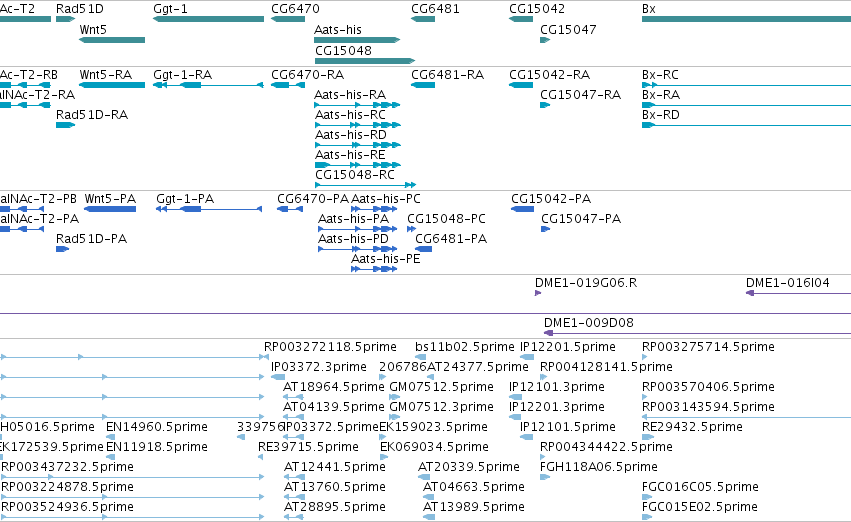
Task: Click the Aats-his-RC transcript label
Action: click(350, 114)
